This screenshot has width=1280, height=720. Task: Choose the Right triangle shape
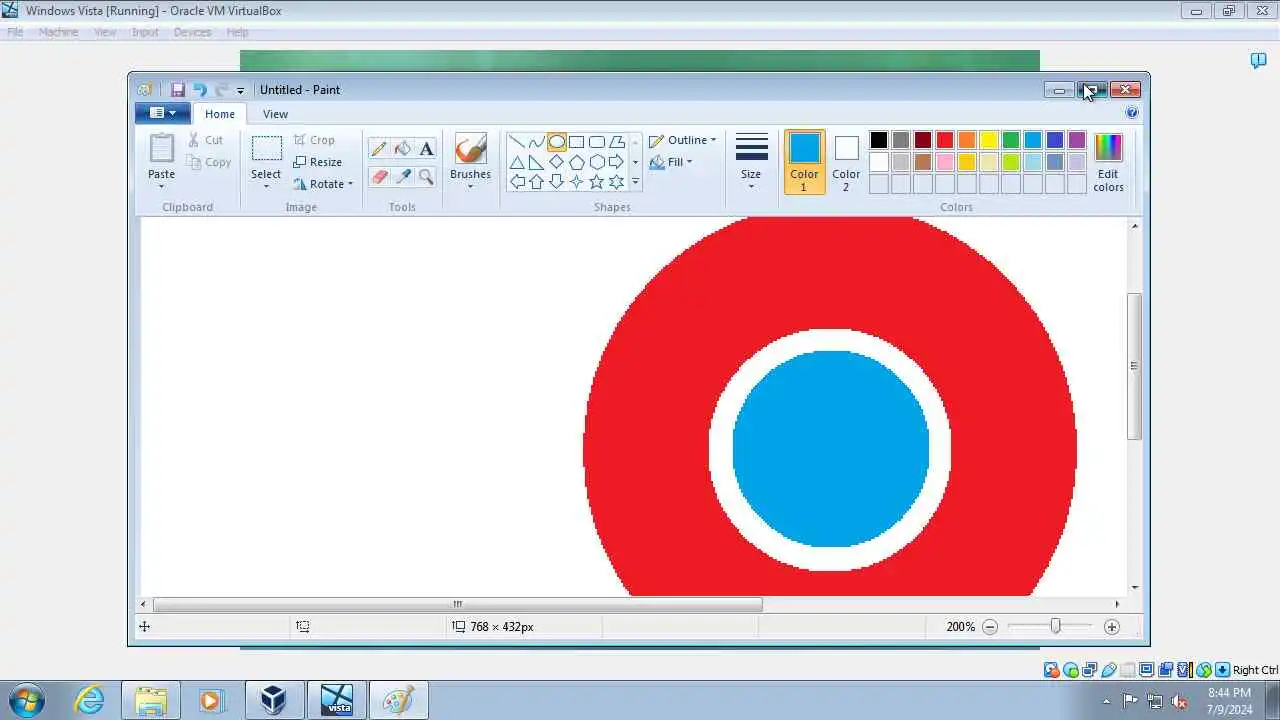(x=537, y=162)
